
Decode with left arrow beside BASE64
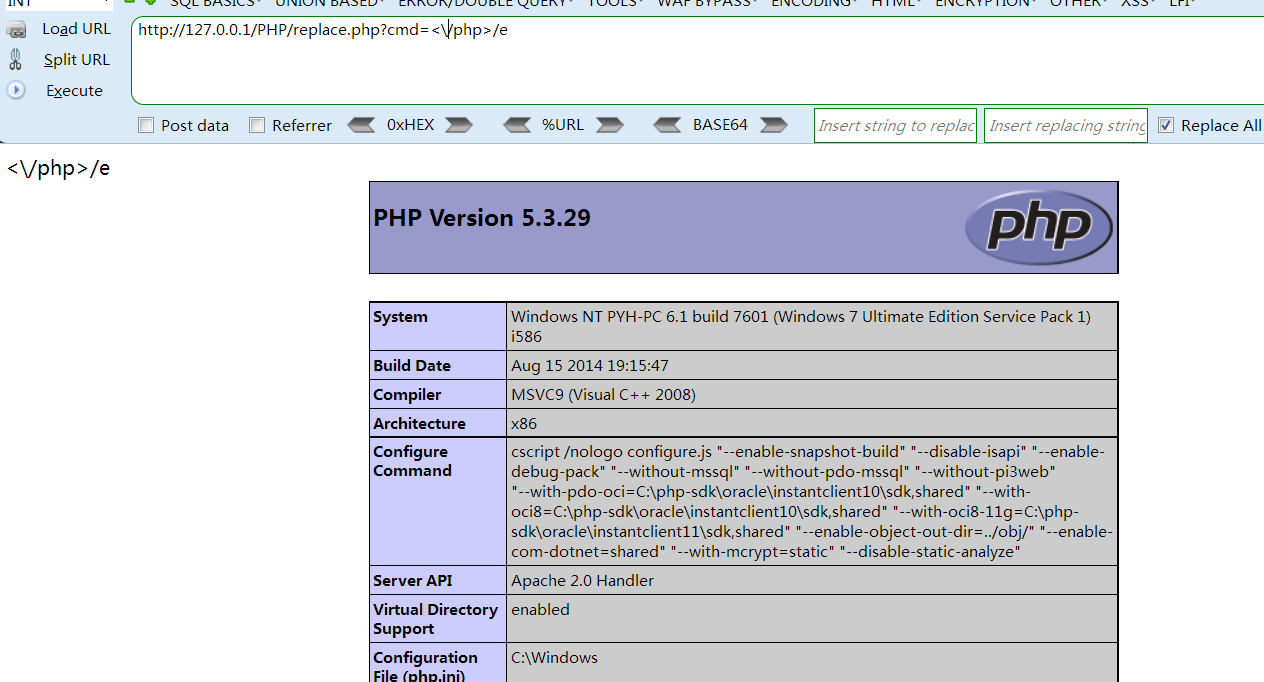coord(667,125)
